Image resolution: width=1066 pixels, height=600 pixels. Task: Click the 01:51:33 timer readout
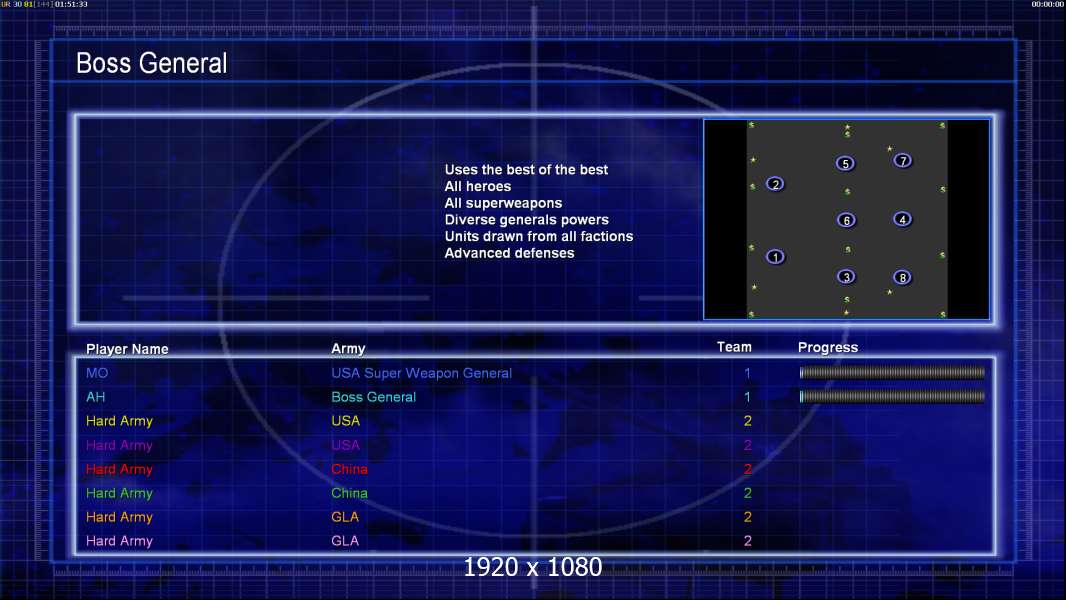[71, 4]
